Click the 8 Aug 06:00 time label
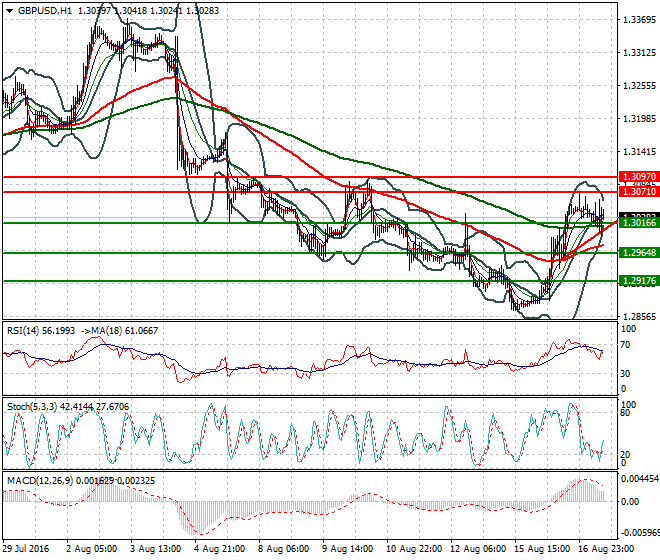This screenshot has width=660, height=560. pyautogui.click(x=284, y=549)
